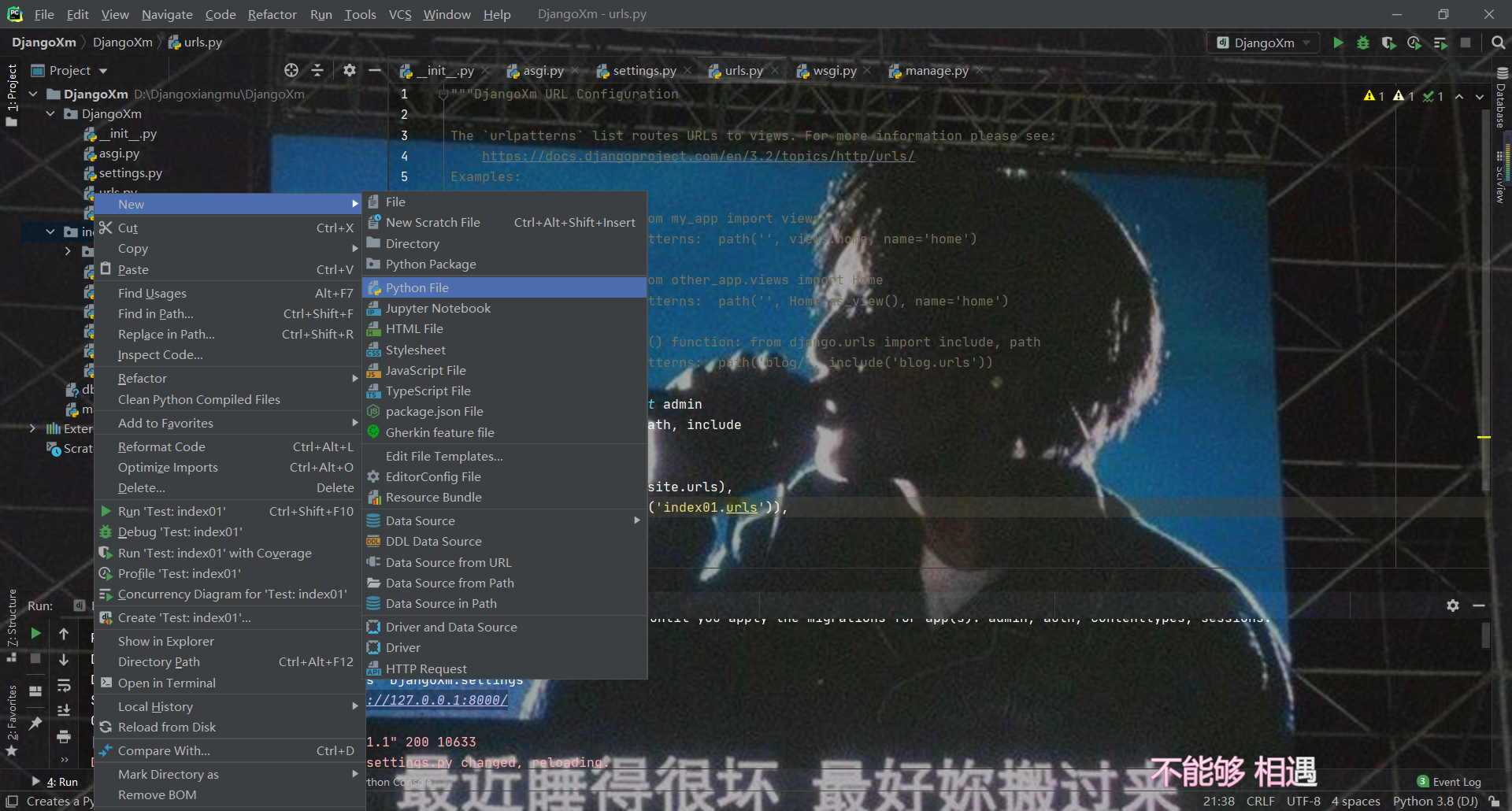This screenshot has height=811, width=1512.
Task: Click Previous Highlighted Error arrow
Action: [x=1459, y=96]
